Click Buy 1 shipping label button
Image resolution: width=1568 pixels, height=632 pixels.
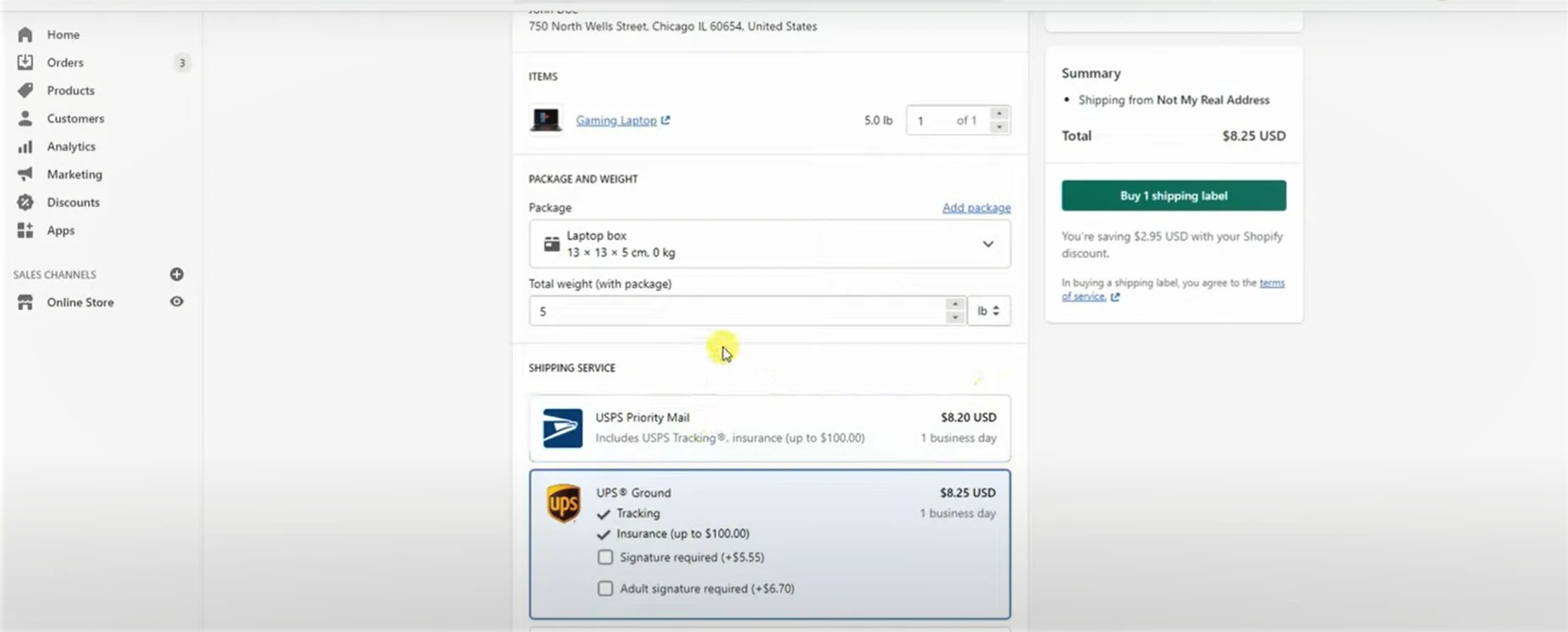[x=1173, y=195]
